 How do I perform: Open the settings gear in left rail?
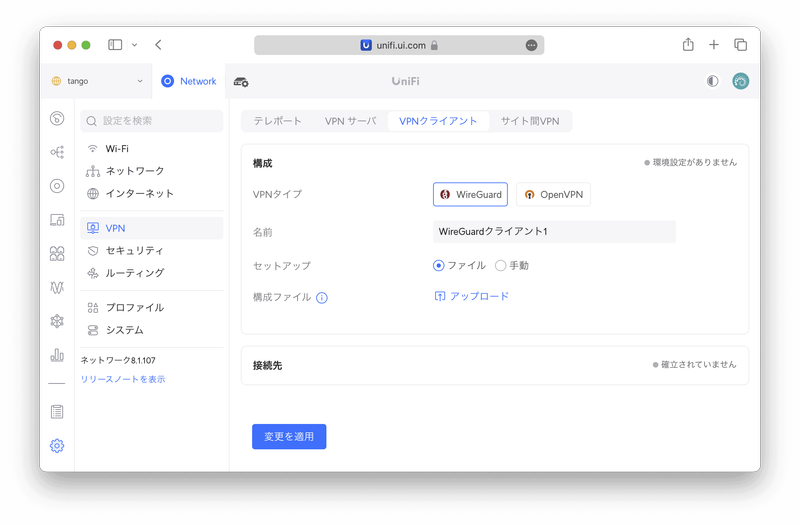point(57,446)
